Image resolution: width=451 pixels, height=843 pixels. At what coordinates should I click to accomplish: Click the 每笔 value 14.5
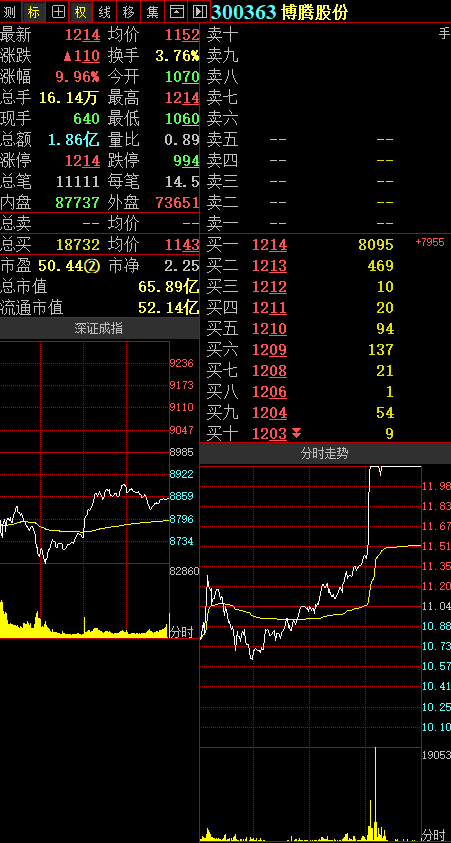click(x=182, y=182)
